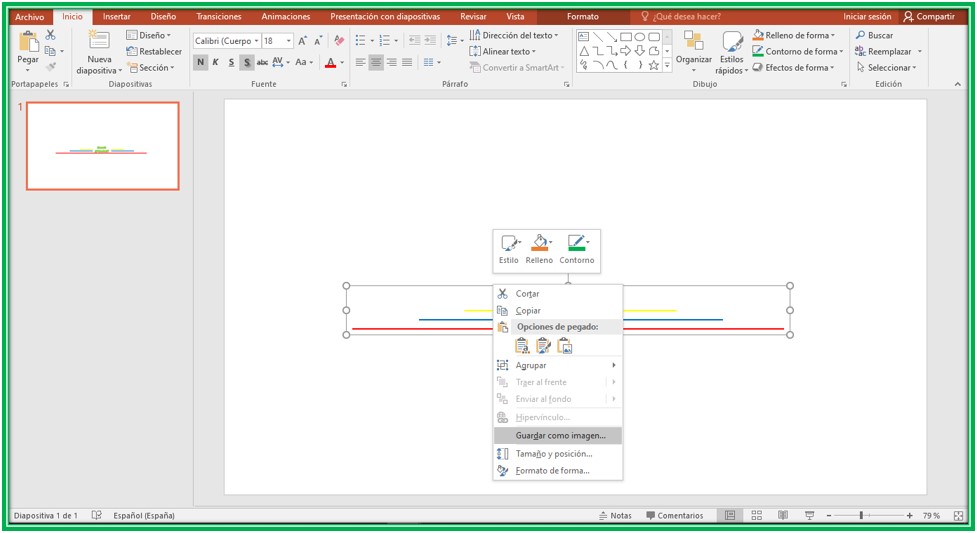Center align text in paragraph group

tap(376, 62)
